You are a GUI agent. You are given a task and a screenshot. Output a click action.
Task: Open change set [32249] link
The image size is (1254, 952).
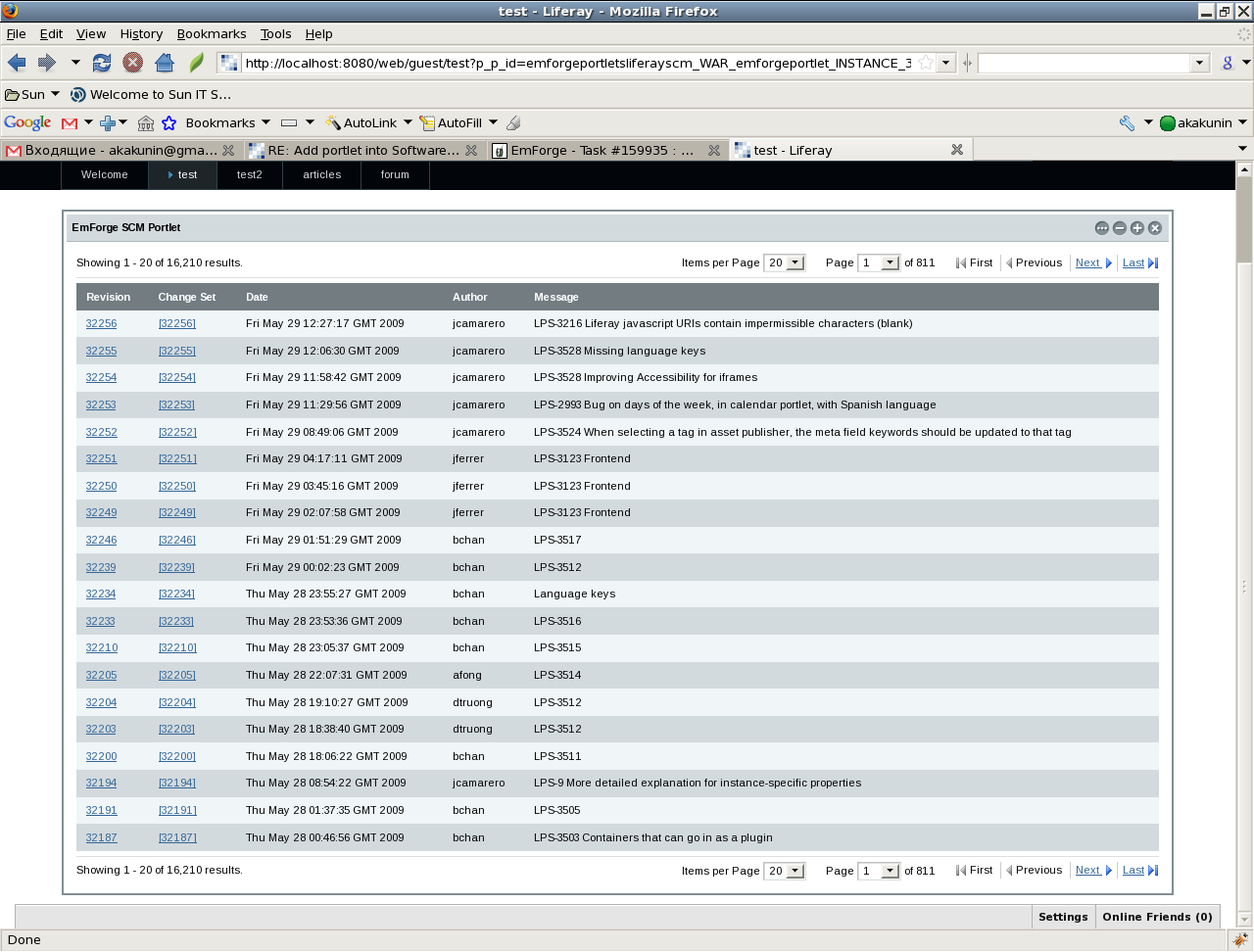click(x=177, y=512)
